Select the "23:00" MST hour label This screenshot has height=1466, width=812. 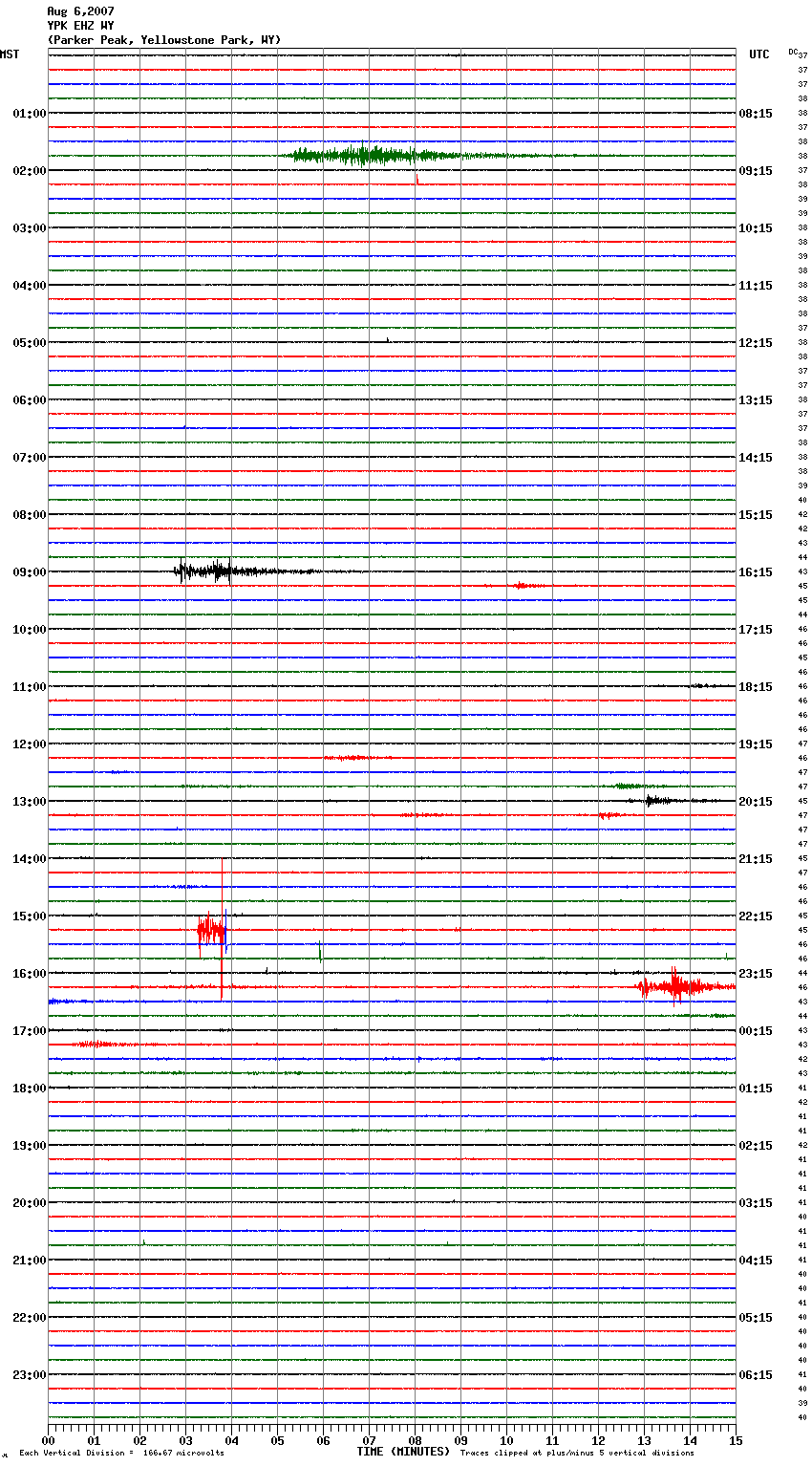(x=30, y=1375)
